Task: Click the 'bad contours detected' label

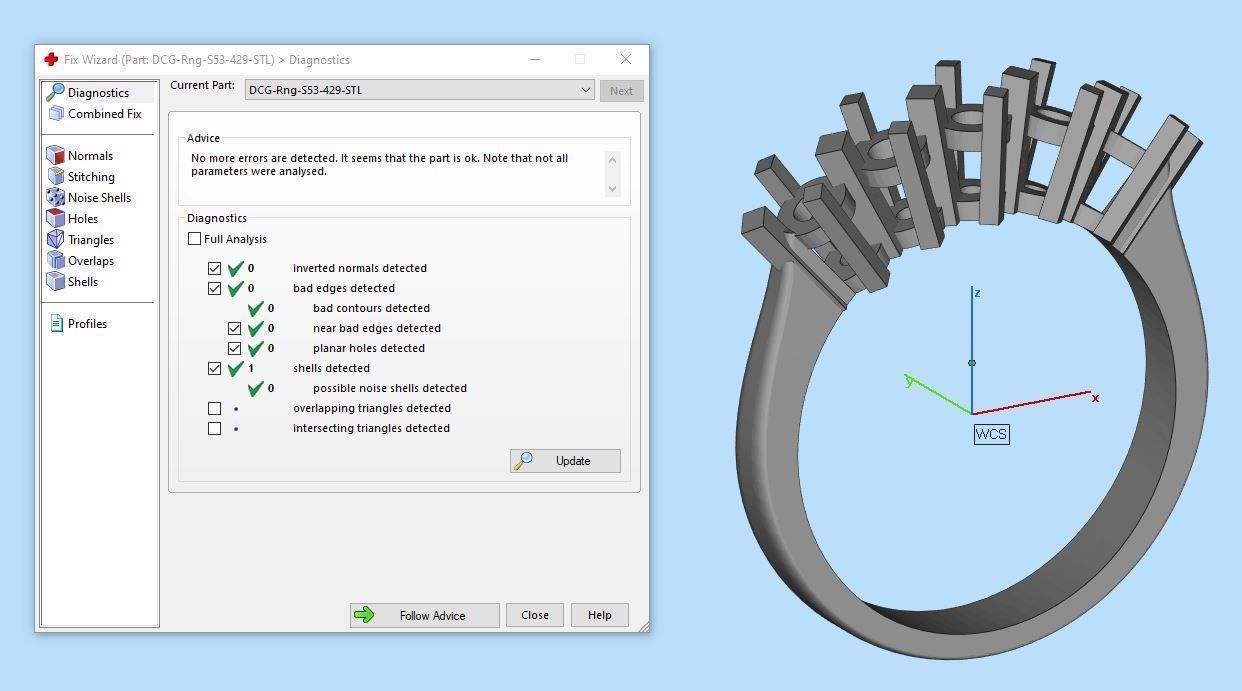Action: point(371,308)
